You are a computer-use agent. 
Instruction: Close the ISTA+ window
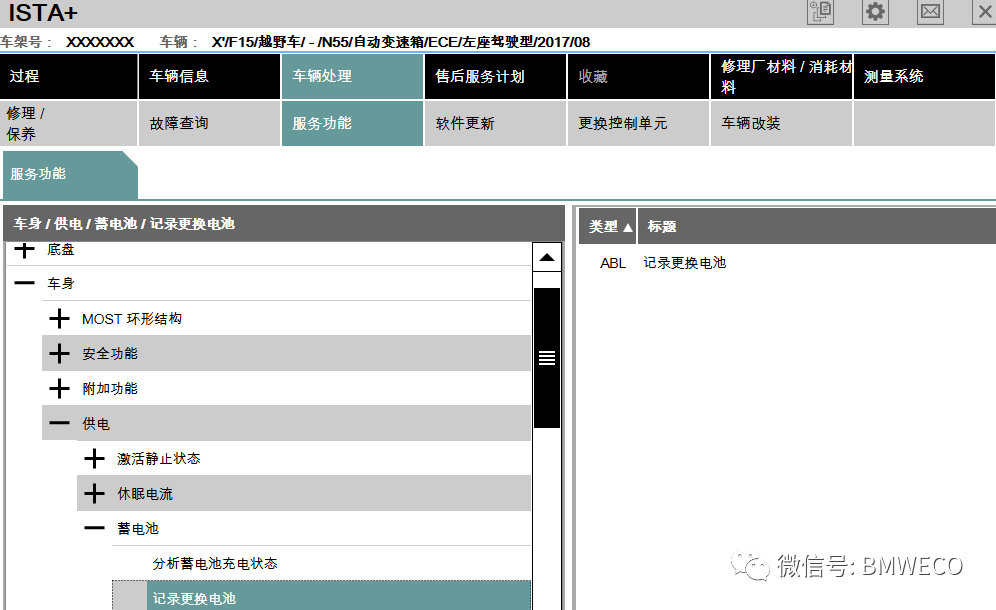tap(985, 12)
